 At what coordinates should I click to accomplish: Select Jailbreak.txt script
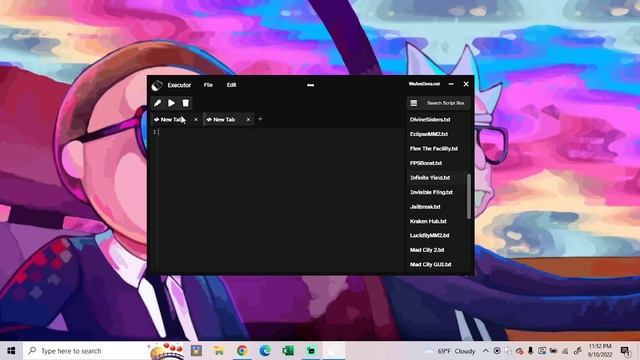pos(425,207)
